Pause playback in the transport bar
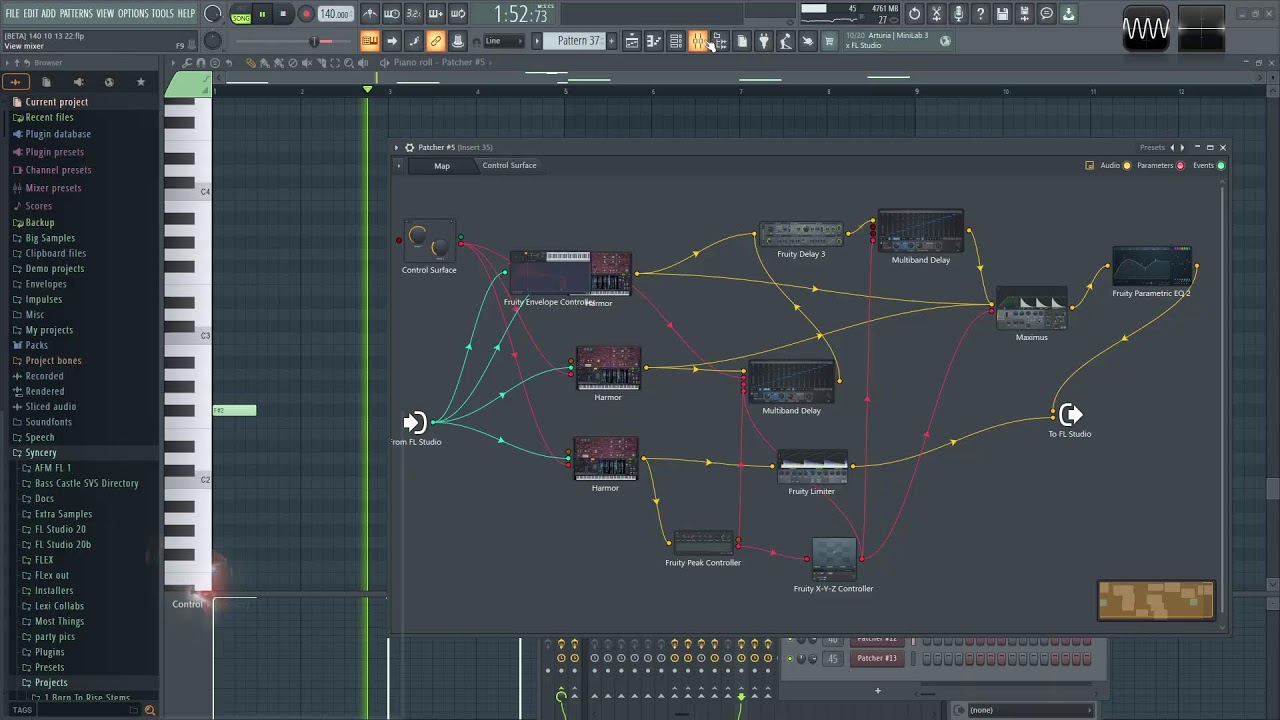The width and height of the screenshot is (1280, 720). pos(262,14)
